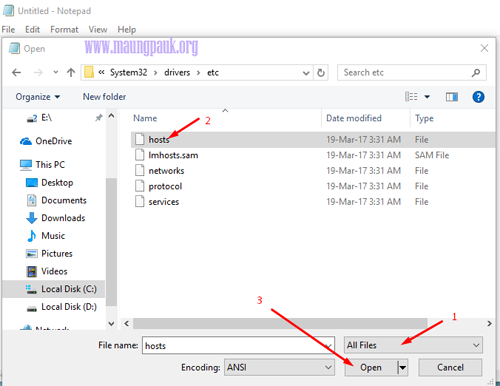Click horizontal scrollbar left arrow
This screenshot has height=386, width=500.
[126, 323]
